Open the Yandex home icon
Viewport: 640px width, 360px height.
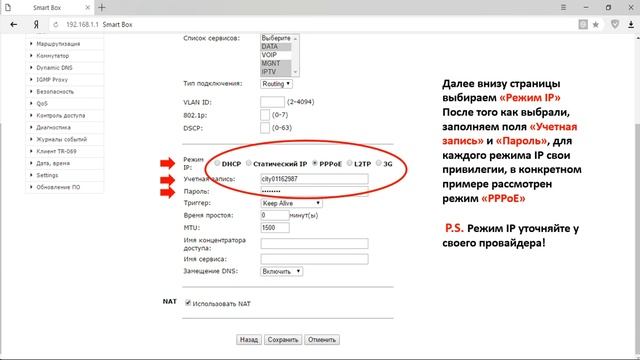pyautogui.click(x=36, y=24)
